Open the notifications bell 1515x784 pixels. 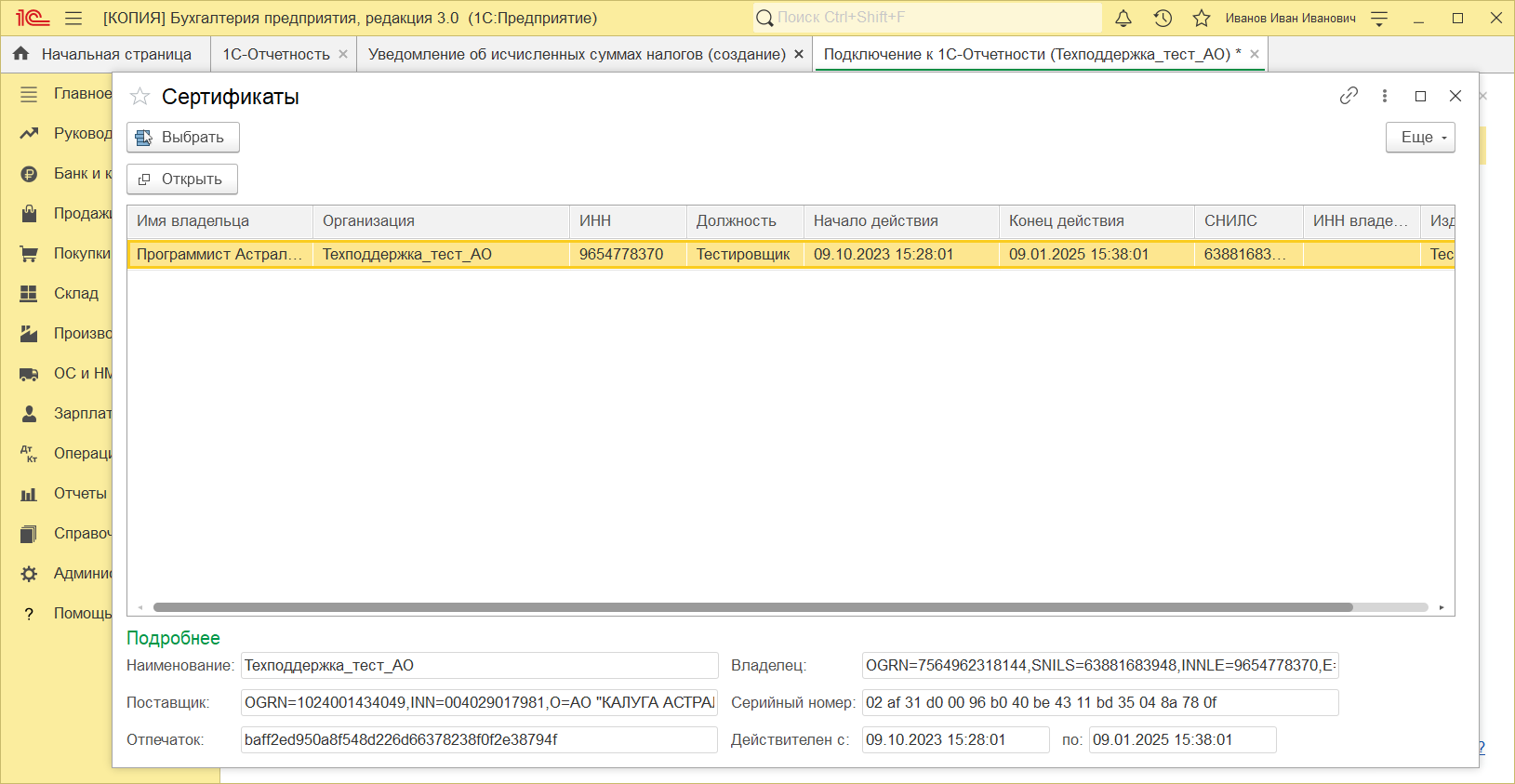pyautogui.click(x=1123, y=18)
